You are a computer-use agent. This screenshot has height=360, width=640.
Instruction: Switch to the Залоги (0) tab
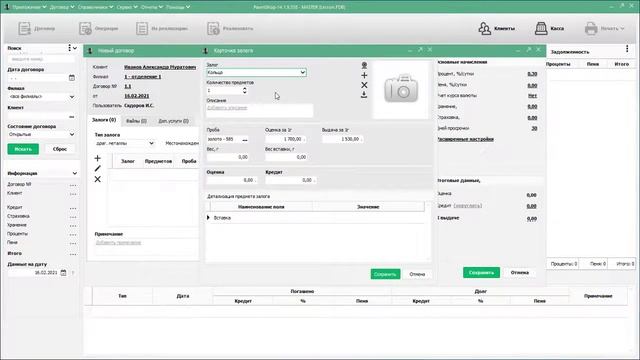click(x=104, y=120)
